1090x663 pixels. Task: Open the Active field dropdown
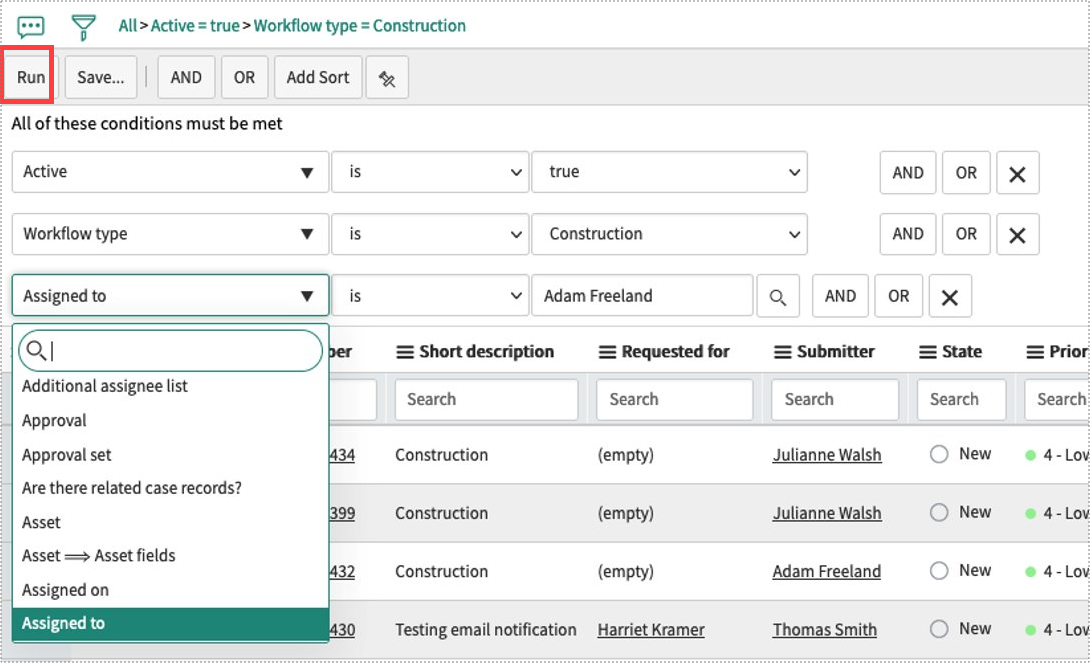pos(170,172)
